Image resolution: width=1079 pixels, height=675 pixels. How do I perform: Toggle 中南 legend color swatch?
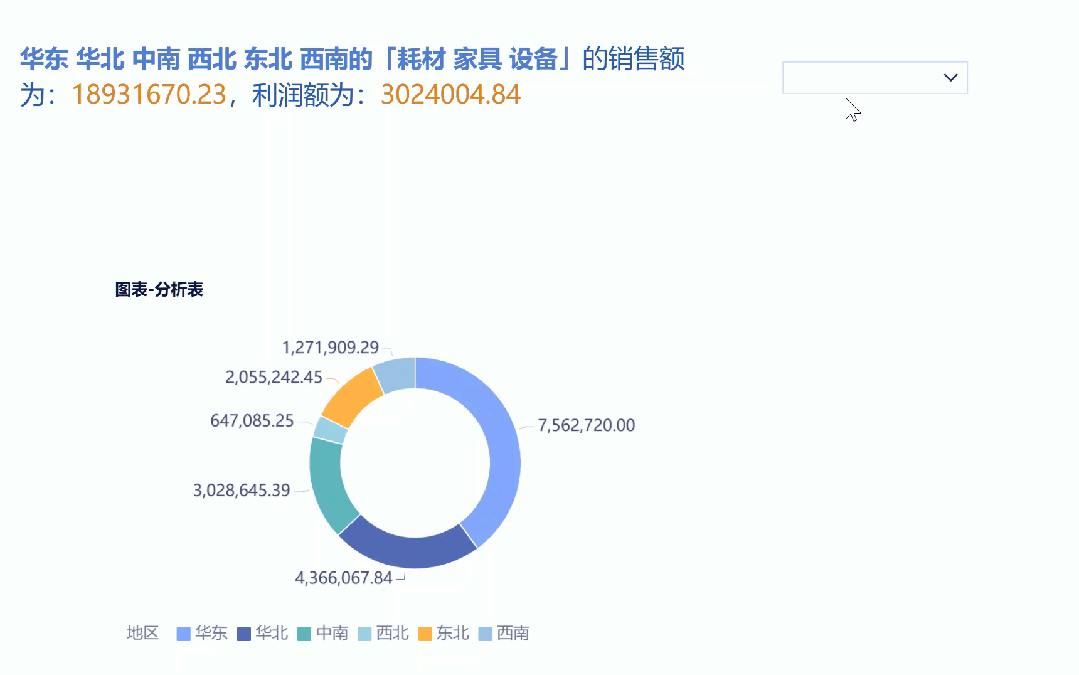point(304,634)
